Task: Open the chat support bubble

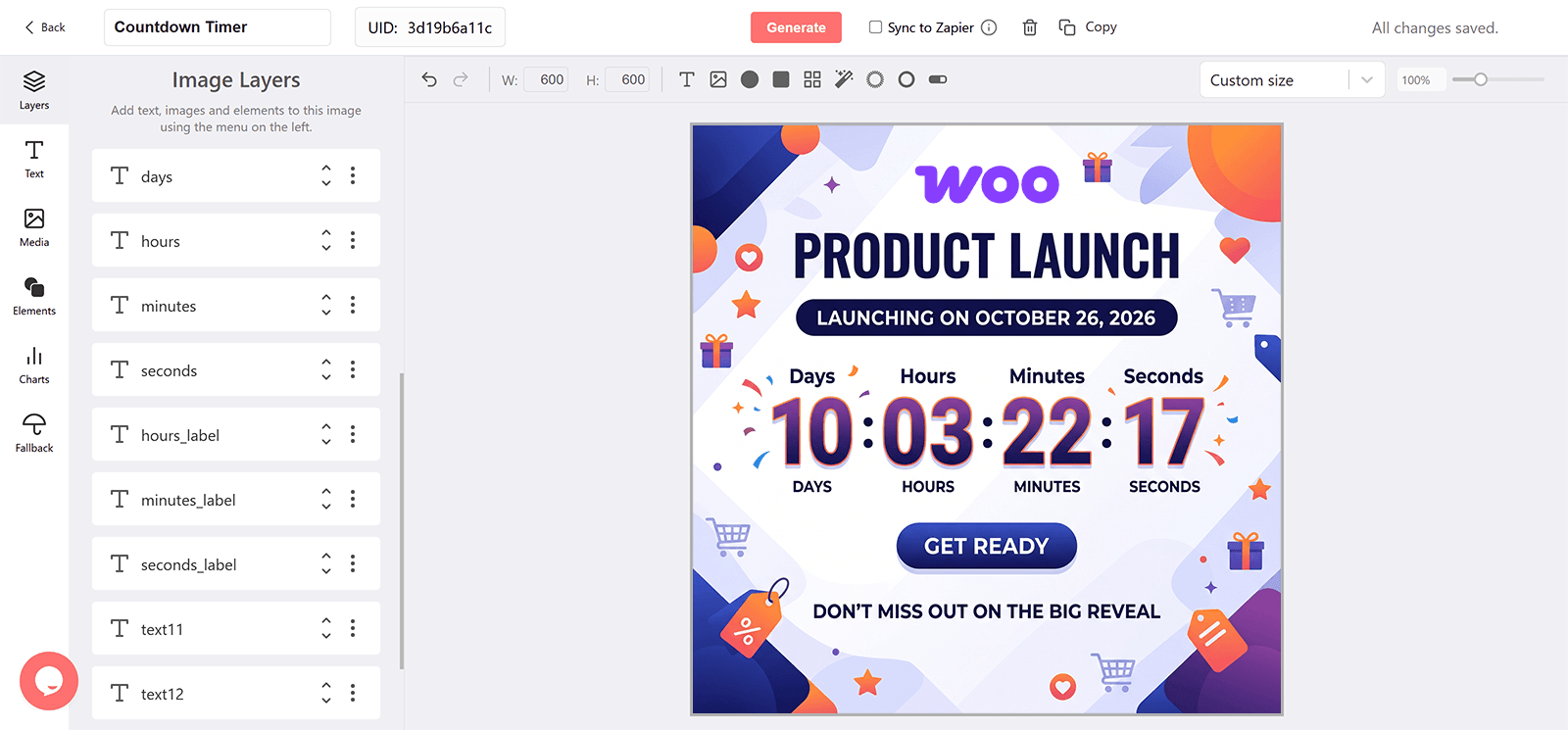Action: pos(49,681)
